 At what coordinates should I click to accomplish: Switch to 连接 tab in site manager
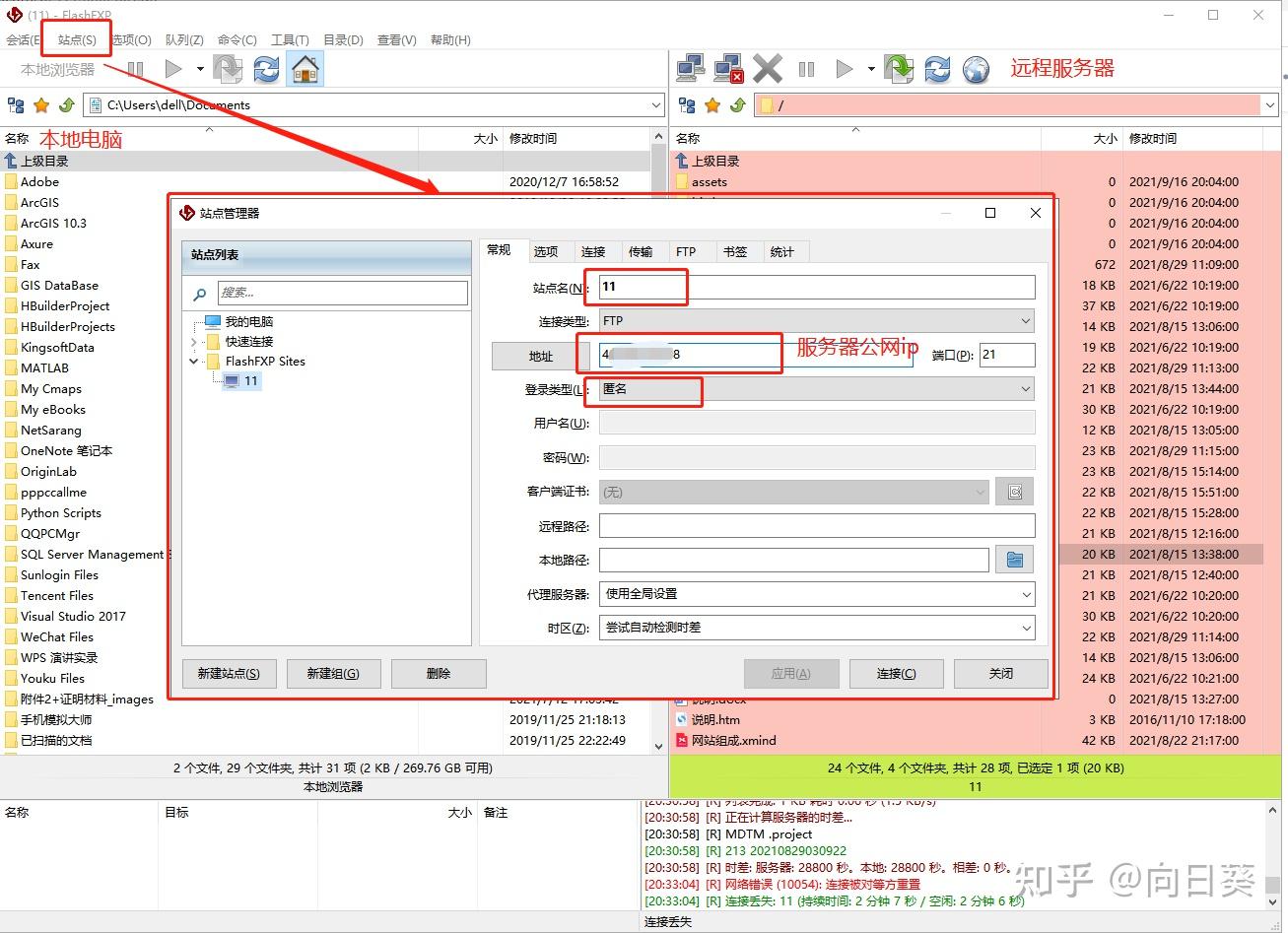(593, 252)
